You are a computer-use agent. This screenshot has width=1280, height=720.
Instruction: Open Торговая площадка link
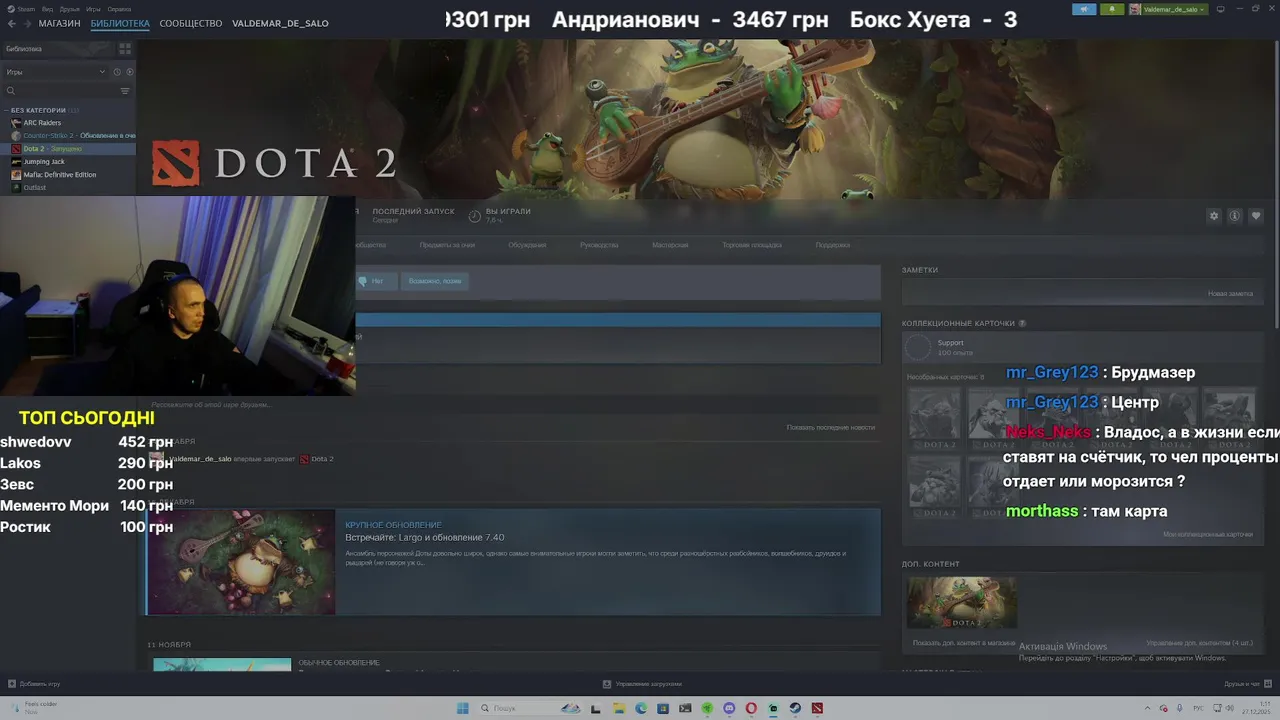752,245
